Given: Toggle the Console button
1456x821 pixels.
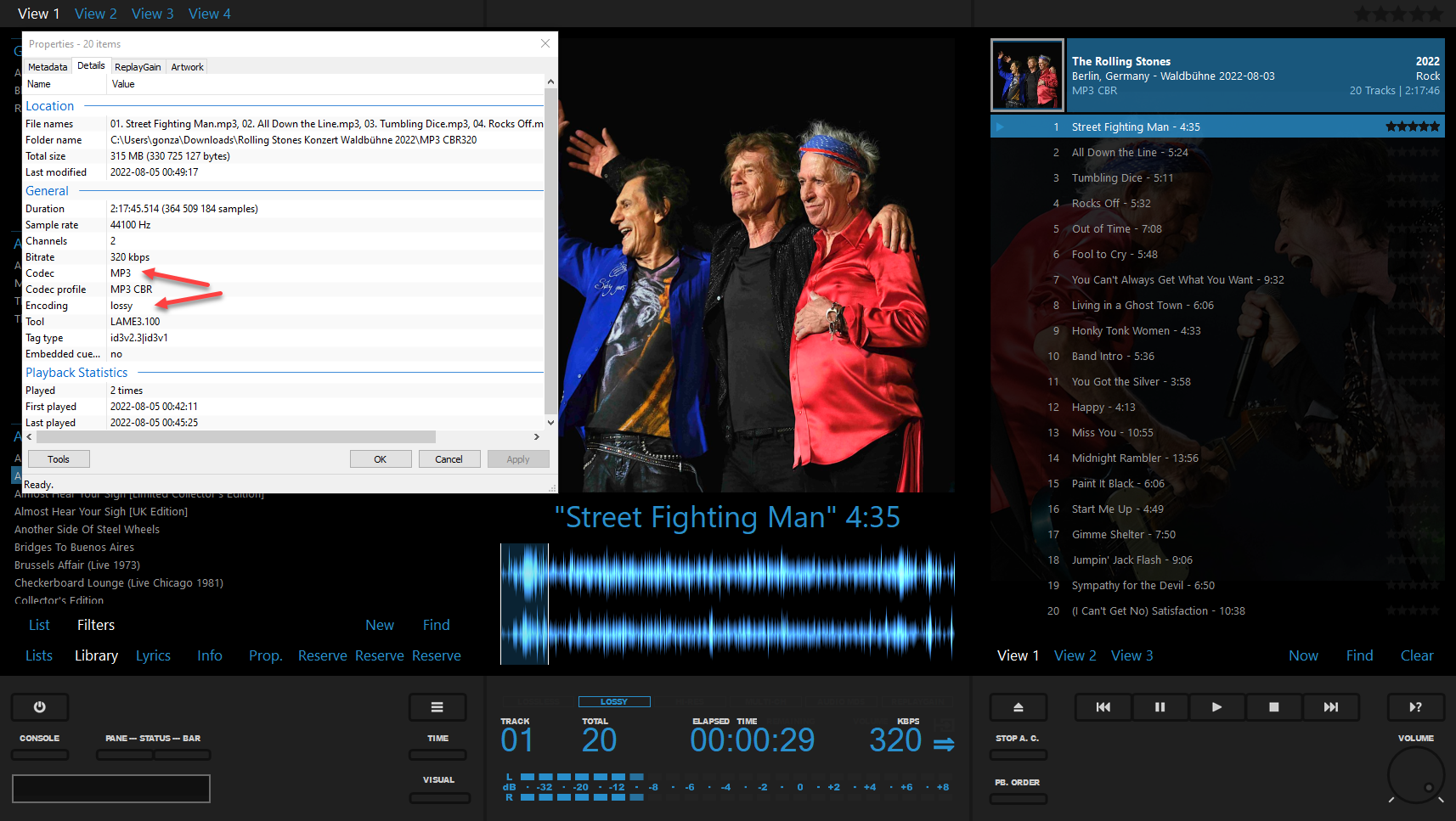Looking at the screenshot, I should 40,754.
